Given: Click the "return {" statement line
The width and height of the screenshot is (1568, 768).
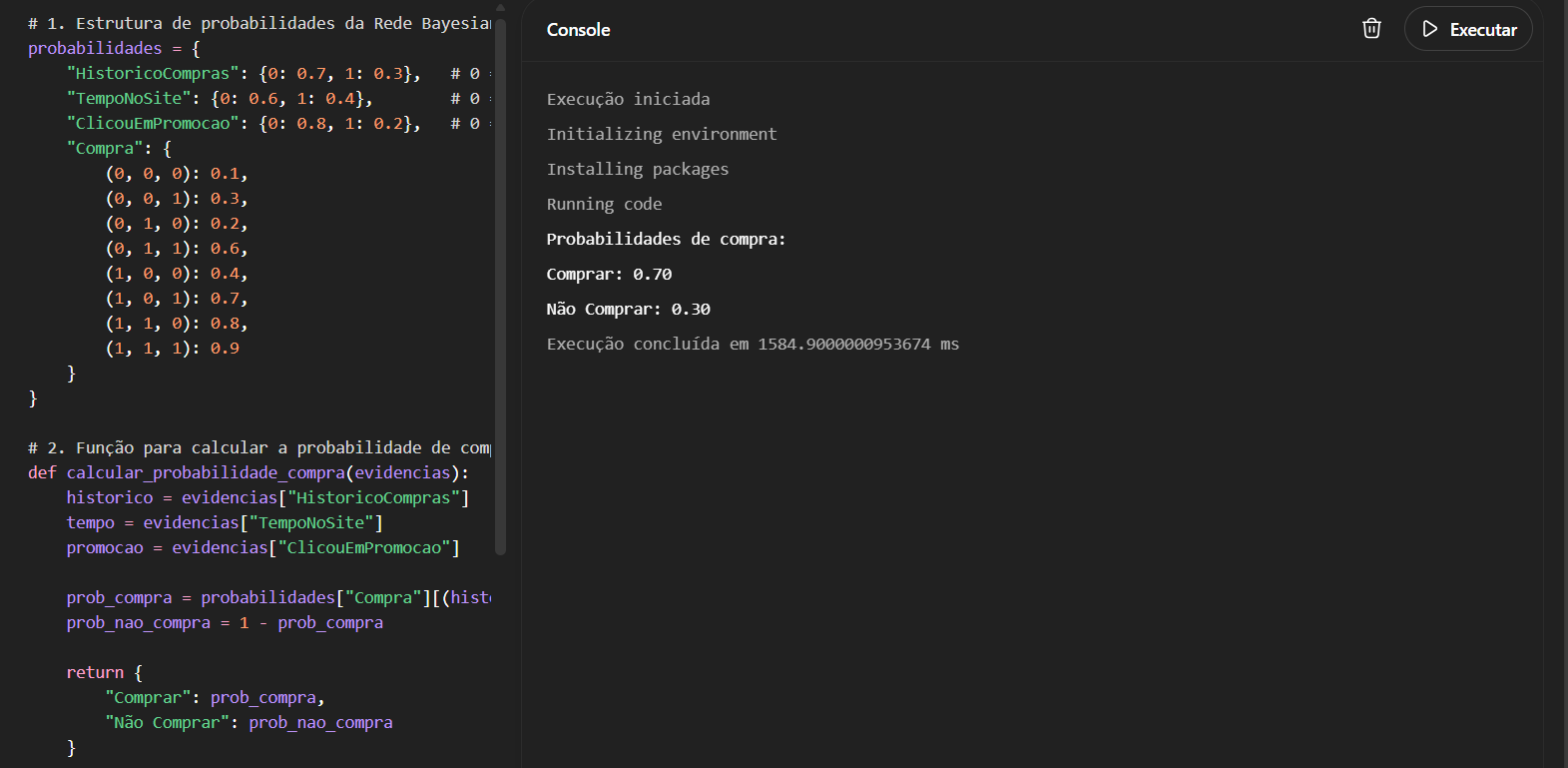Looking at the screenshot, I should point(104,673).
